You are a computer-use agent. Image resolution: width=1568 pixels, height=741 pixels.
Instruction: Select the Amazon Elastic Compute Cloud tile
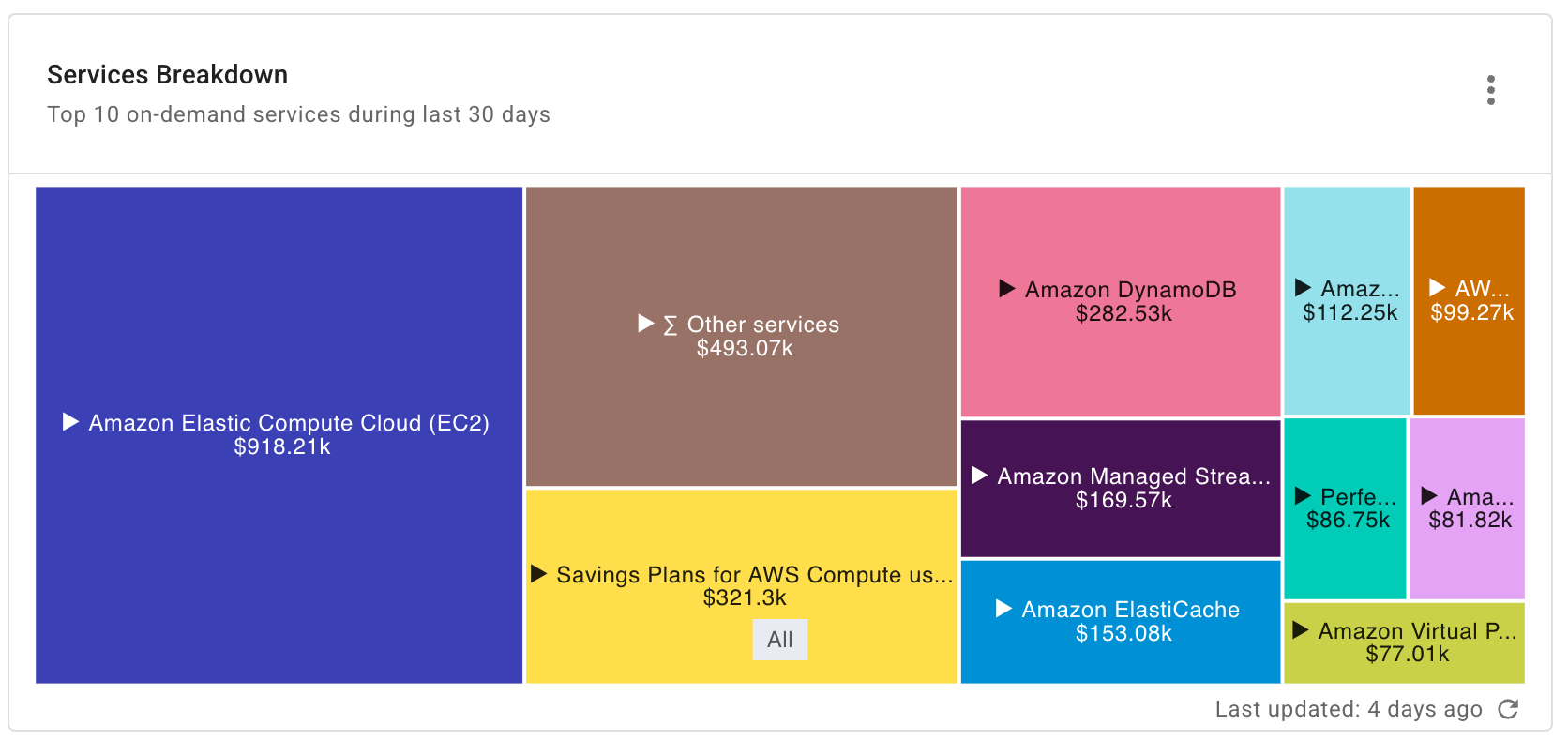click(x=279, y=434)
